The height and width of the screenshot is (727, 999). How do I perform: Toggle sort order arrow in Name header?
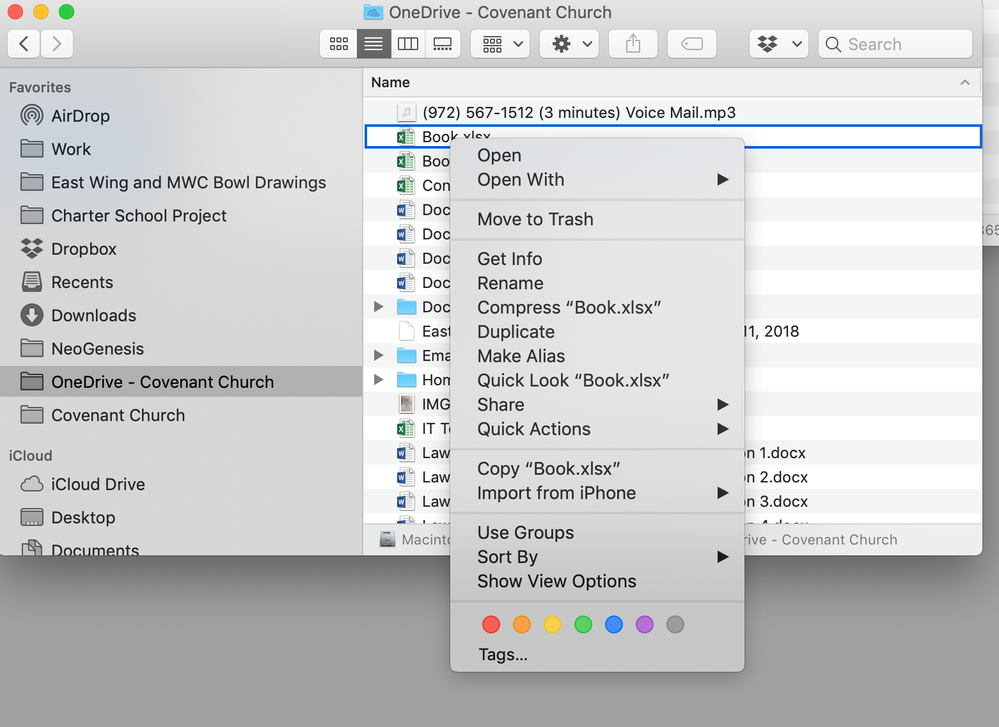click(965, 82)
